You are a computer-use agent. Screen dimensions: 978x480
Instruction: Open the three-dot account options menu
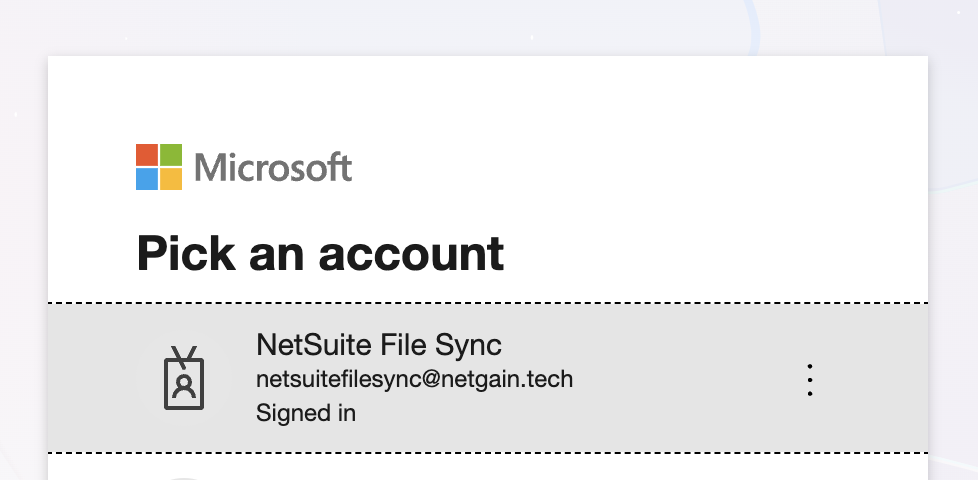(810, 380)
